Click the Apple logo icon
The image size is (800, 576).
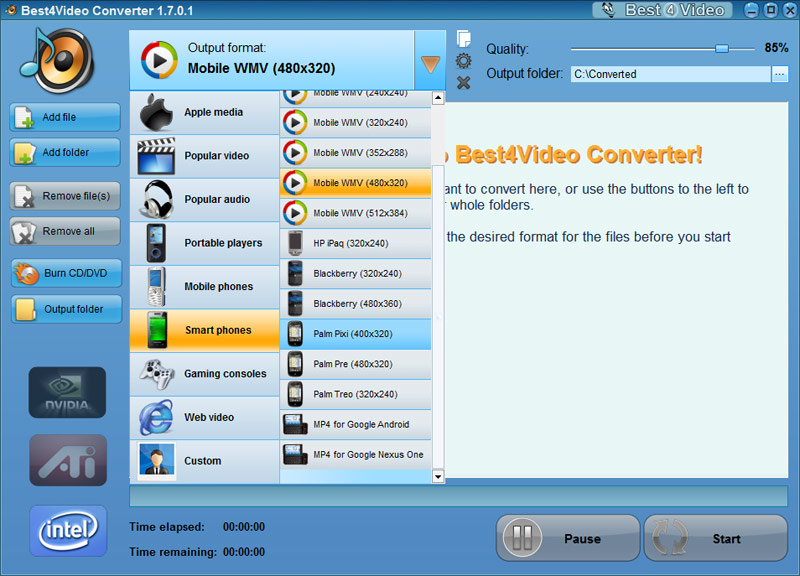pyautogui.click(x=156, y=113)
